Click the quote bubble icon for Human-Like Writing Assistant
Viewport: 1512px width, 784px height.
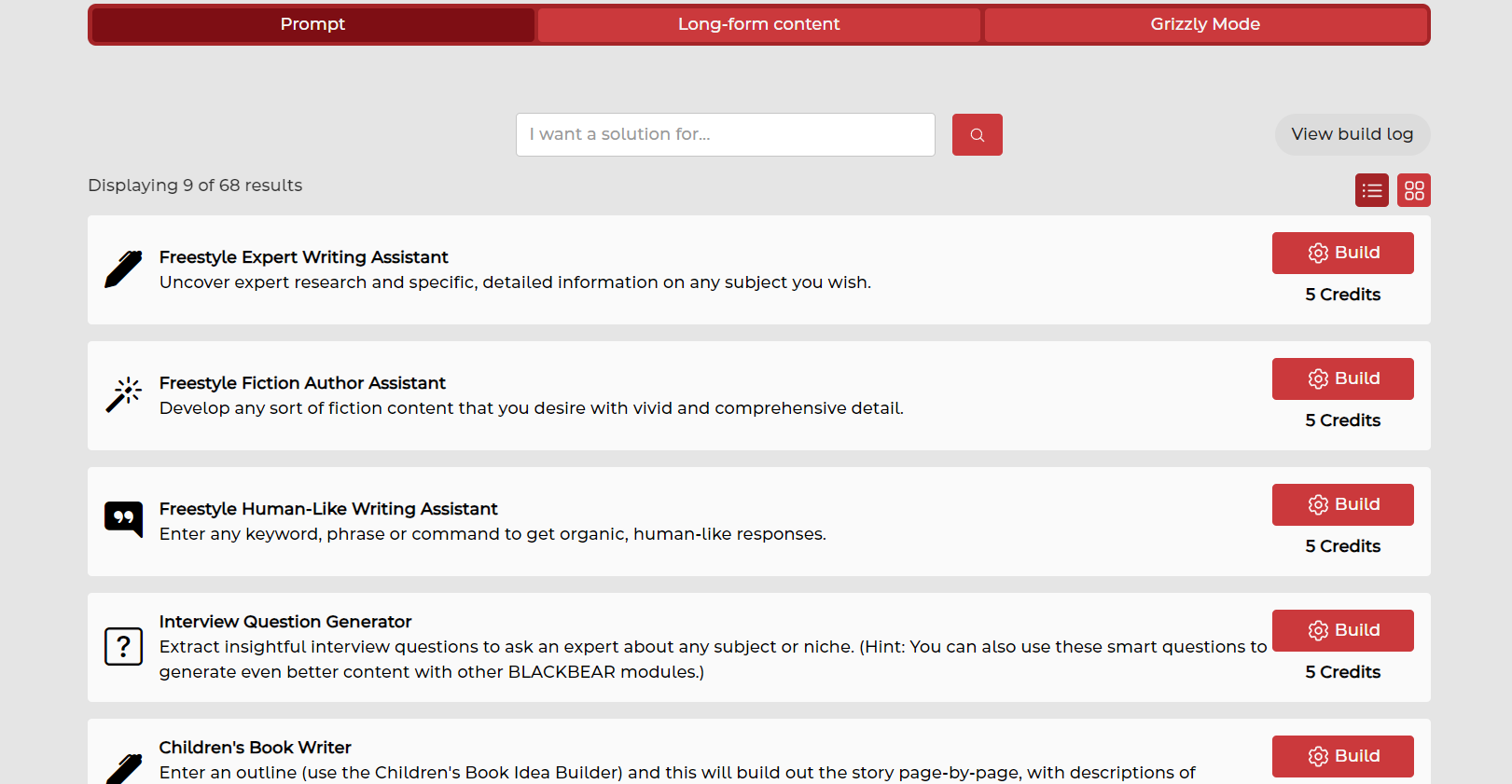pyautogui.click(x=123, y=519)
